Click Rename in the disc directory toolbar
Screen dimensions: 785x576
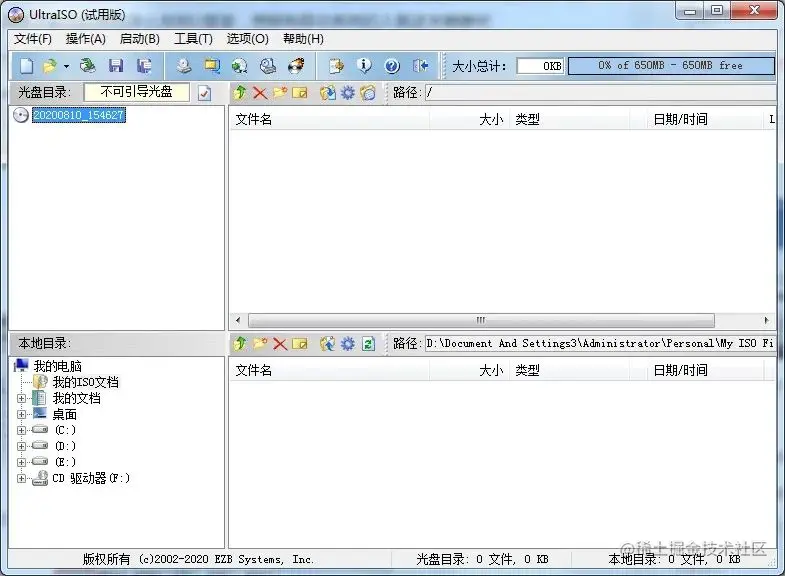pos(300,93)
